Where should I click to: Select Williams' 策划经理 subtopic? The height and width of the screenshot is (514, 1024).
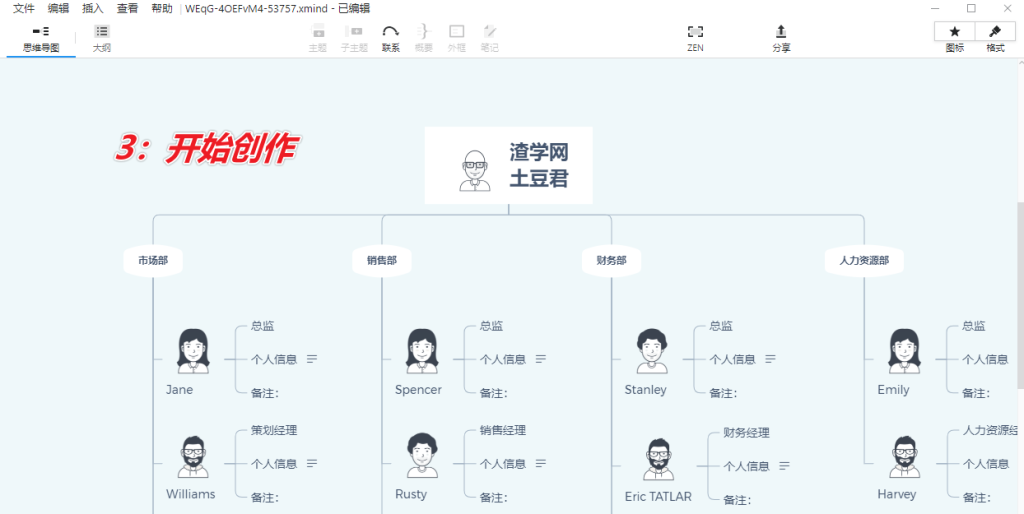[x=274, y=430]
